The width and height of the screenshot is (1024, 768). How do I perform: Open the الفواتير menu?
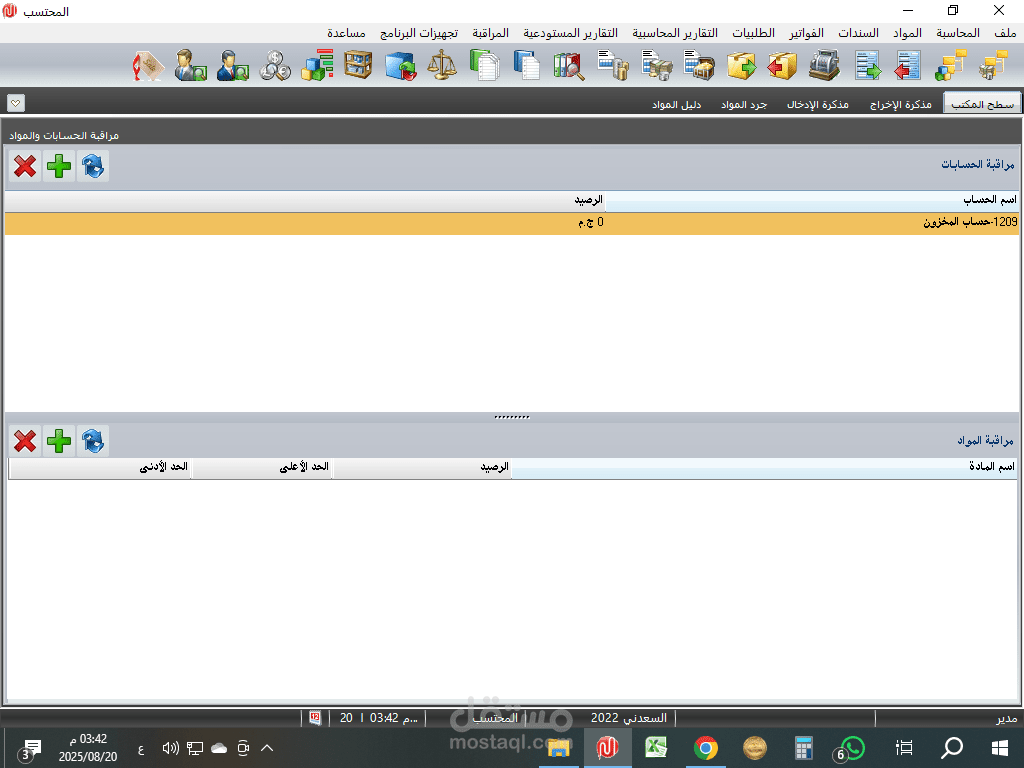(x=806, y=33)
